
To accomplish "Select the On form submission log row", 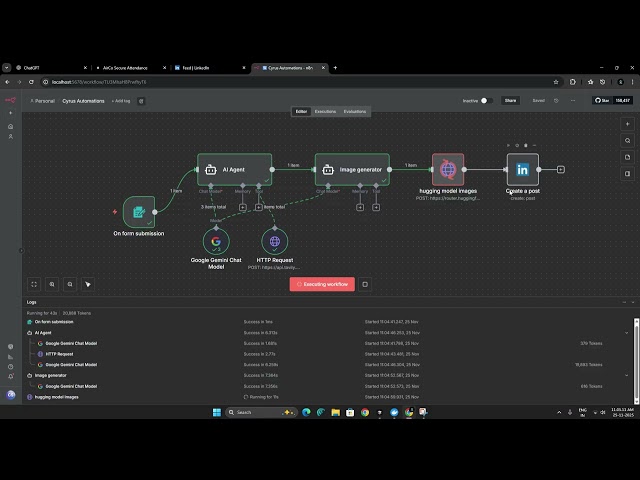I will (x=327, y=322).
